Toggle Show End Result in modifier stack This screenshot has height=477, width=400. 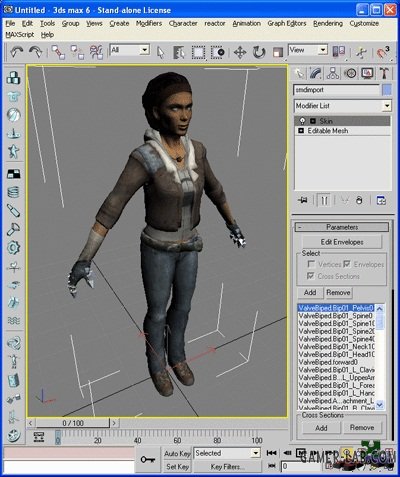pyautogui.click(x=324, y=200)
